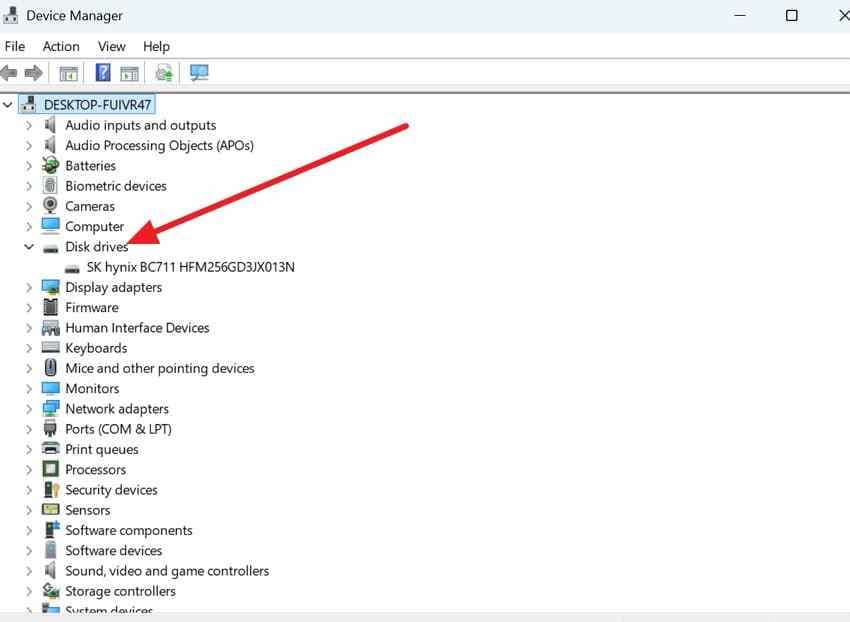Click the Human Interface Devices icon

[x=50, y=328]
